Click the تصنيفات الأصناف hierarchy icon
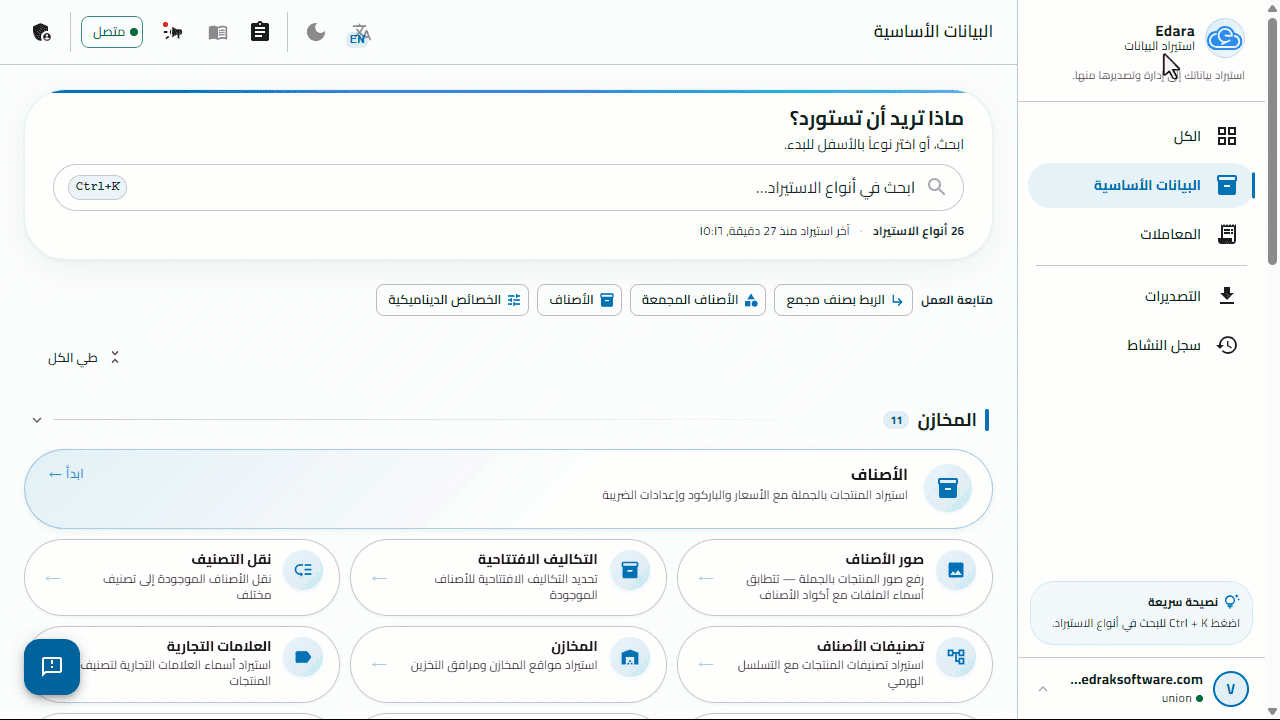Image resolution: width=1280 pixels, height=720 pixels. 956,657
